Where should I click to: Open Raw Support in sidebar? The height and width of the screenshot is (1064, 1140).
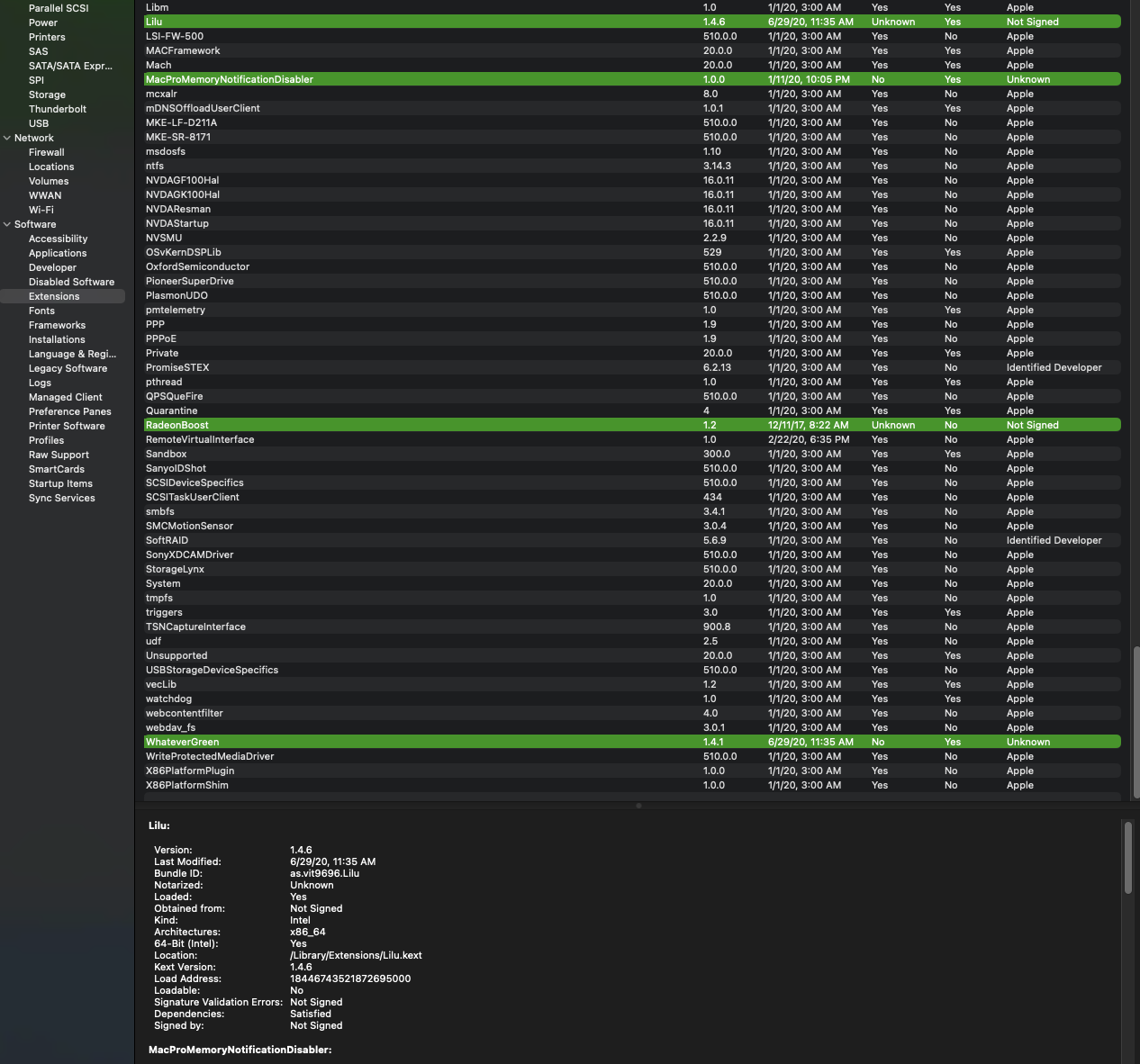(x=59, y=455)
